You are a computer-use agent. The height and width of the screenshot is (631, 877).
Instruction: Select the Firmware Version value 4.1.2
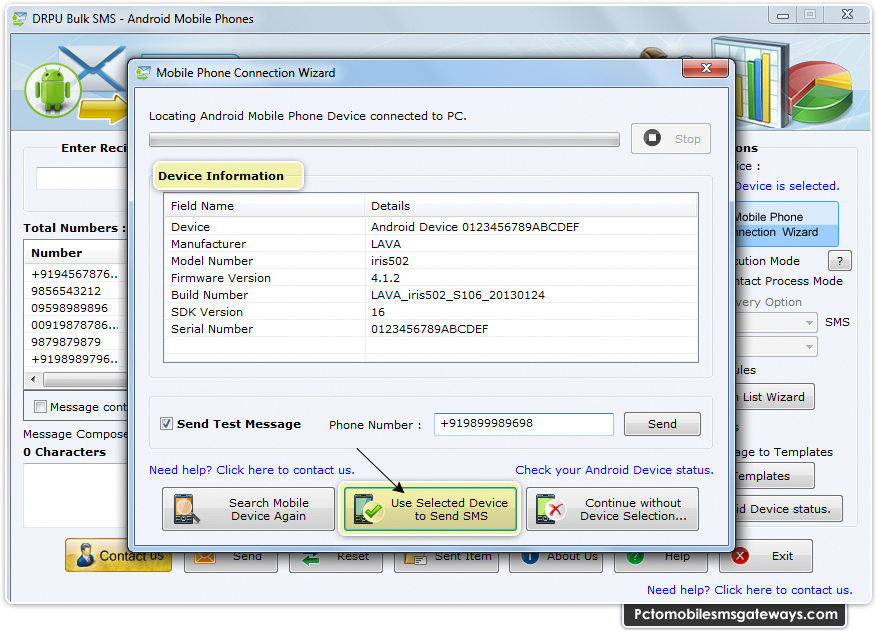pos(385,278)
